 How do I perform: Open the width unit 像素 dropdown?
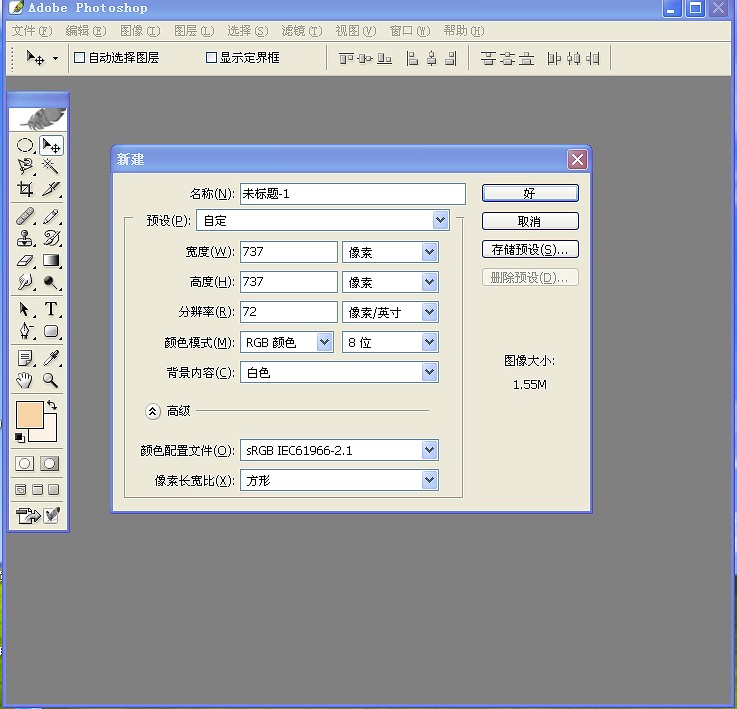429,252
